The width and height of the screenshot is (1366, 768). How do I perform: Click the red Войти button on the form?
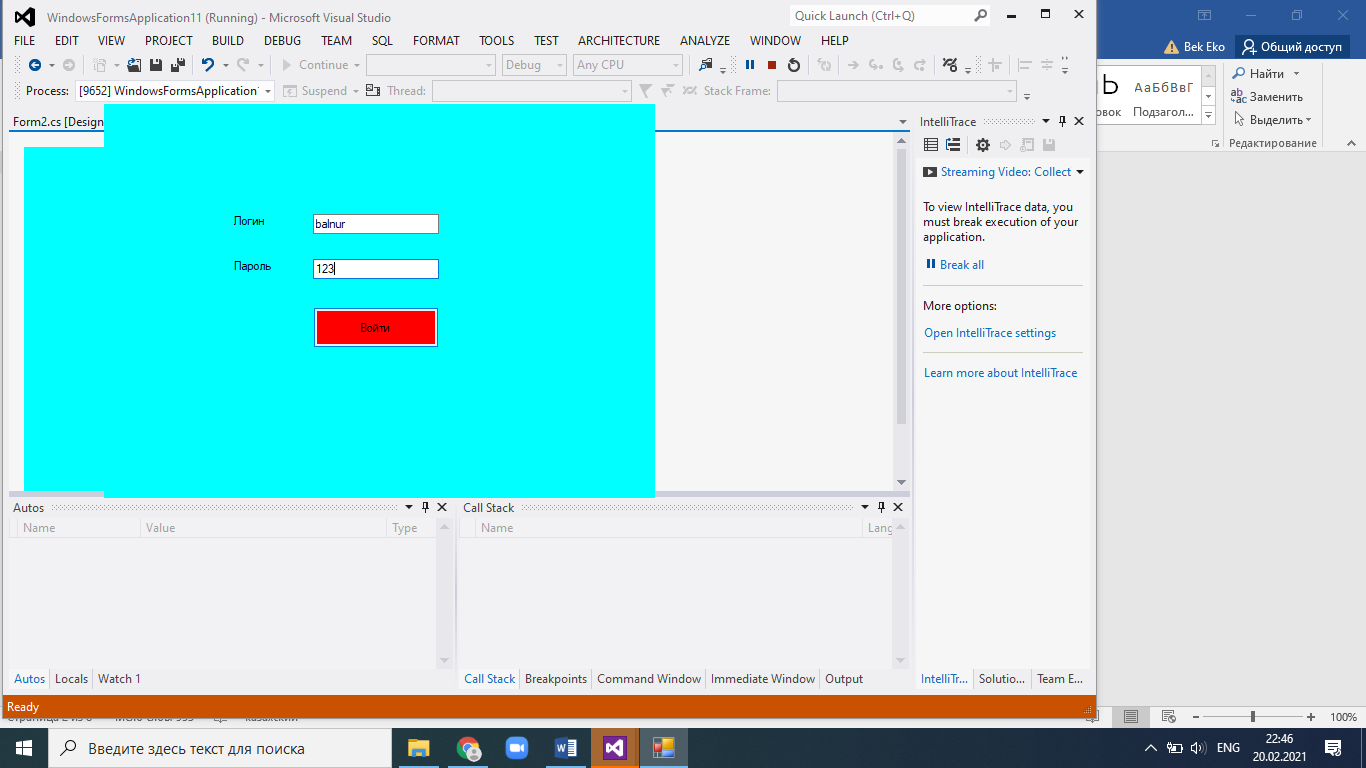376,328
